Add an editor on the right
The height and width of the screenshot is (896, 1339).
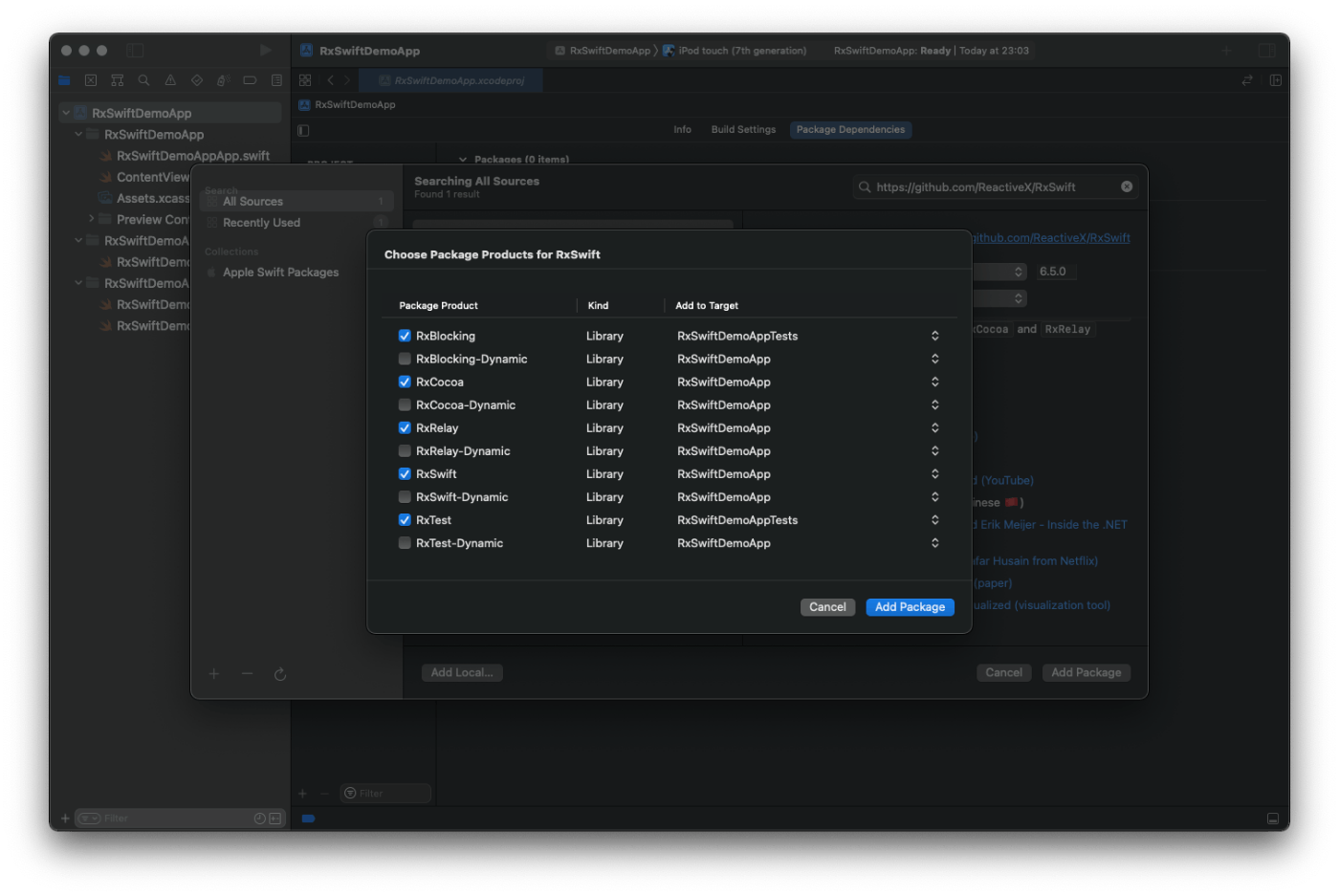pyautogui.click(x=1276, y=81)
